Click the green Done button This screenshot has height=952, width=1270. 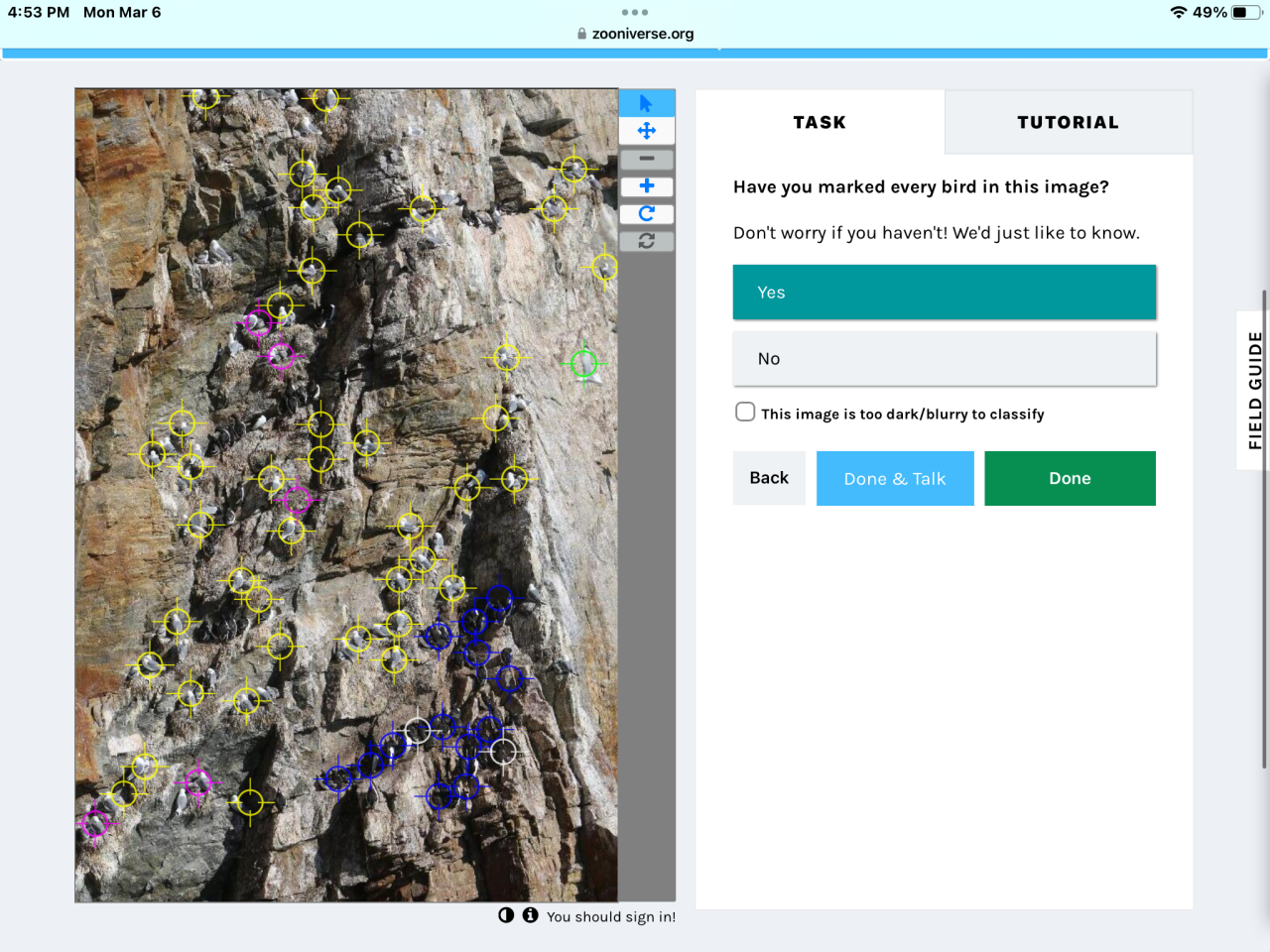click(x=1070, y=478)
